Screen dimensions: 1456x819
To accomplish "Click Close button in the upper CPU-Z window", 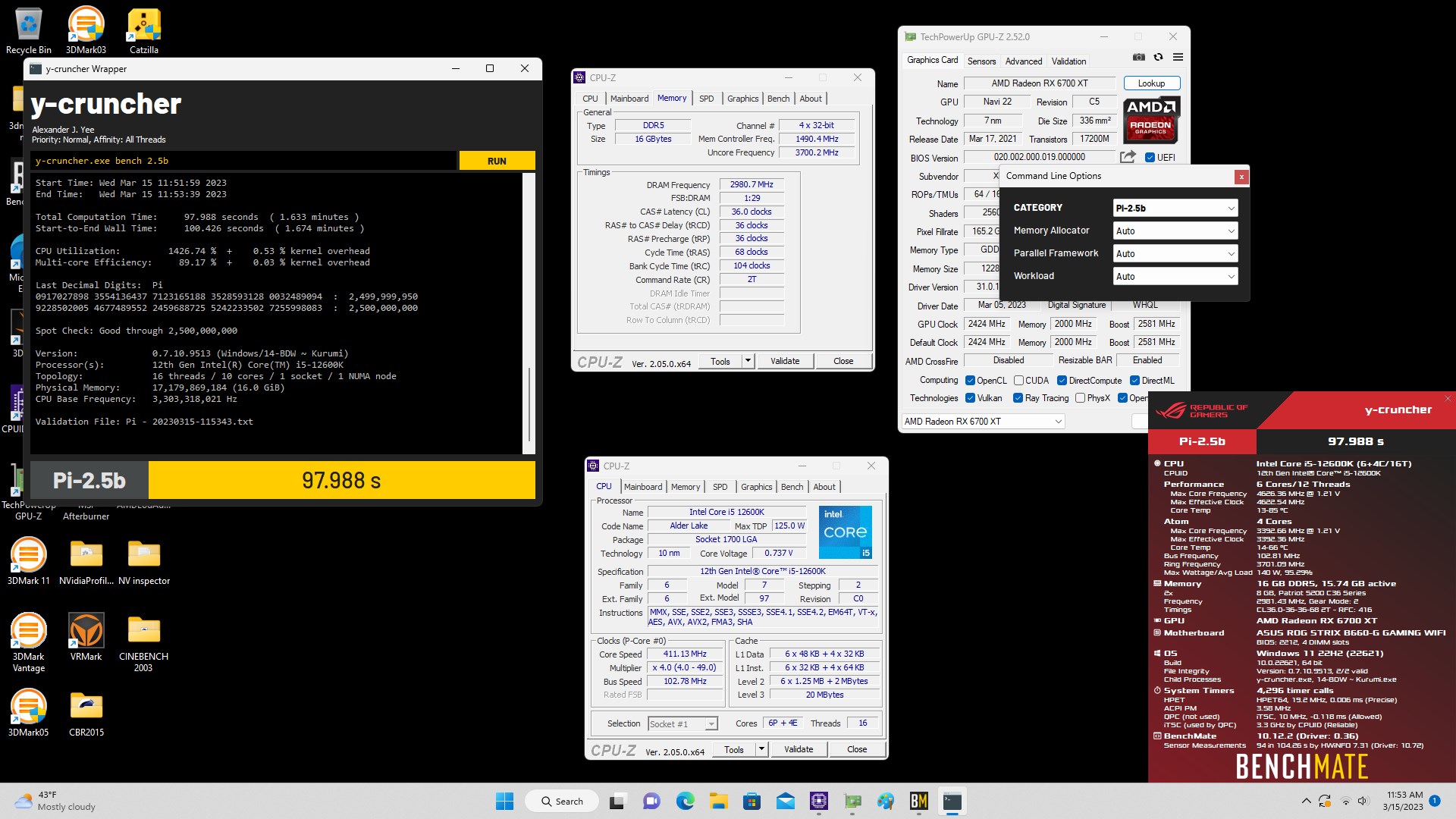I will [x=843, y=361].
